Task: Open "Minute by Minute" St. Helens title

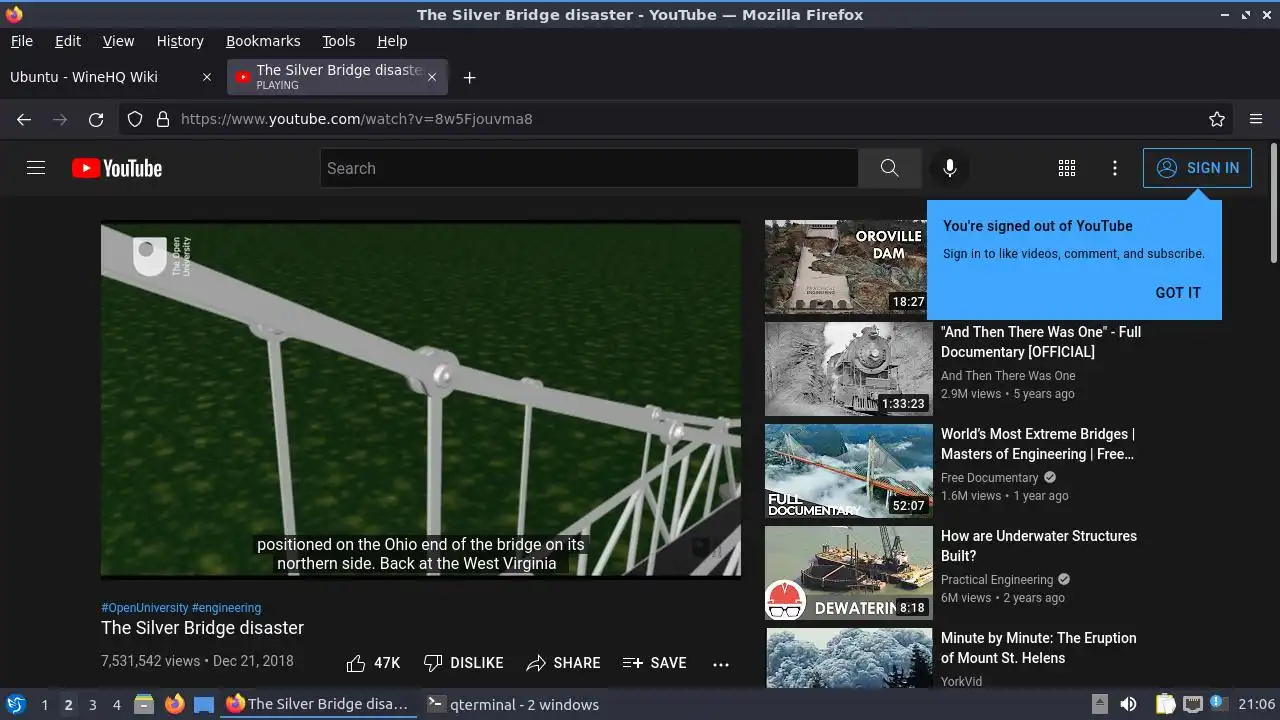Action: pyautogui.click(x=1039, y=648)
